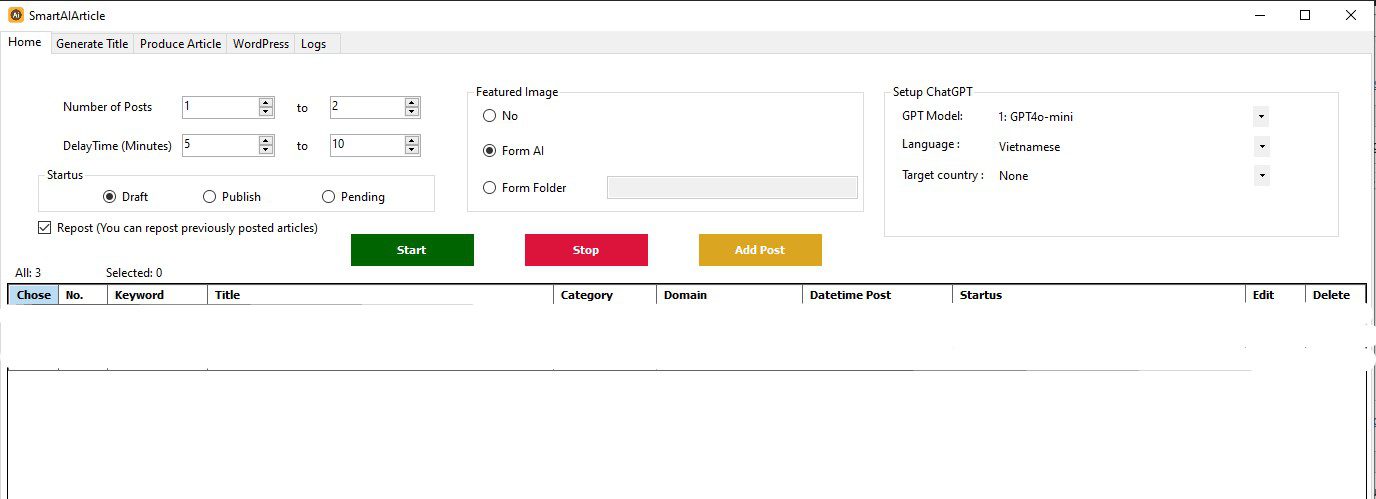The height and width of the screenshot is (499, 1376).
Task: Minimize the SmartAIArticle window
Action: point(1259,15)
